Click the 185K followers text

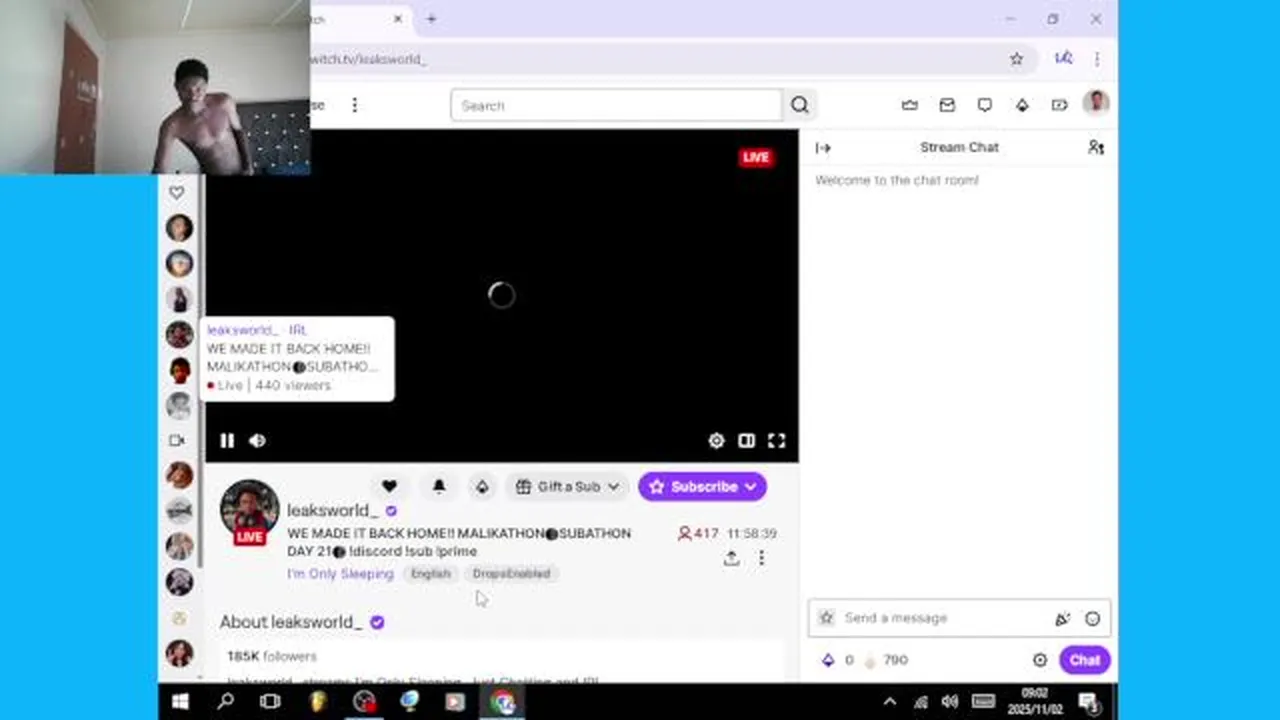271,656
